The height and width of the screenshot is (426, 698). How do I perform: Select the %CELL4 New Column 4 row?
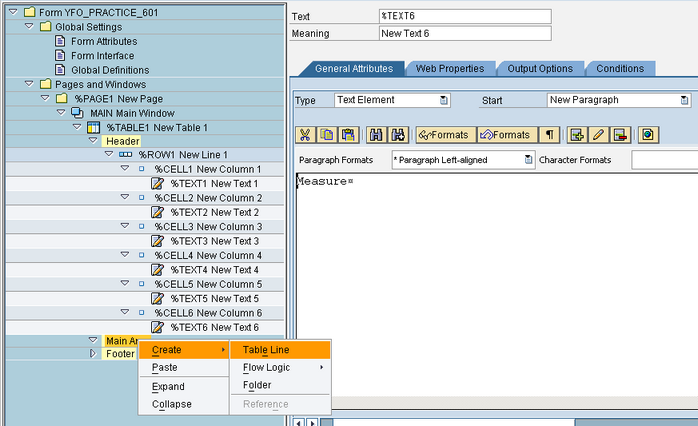[x=145, y=256]
